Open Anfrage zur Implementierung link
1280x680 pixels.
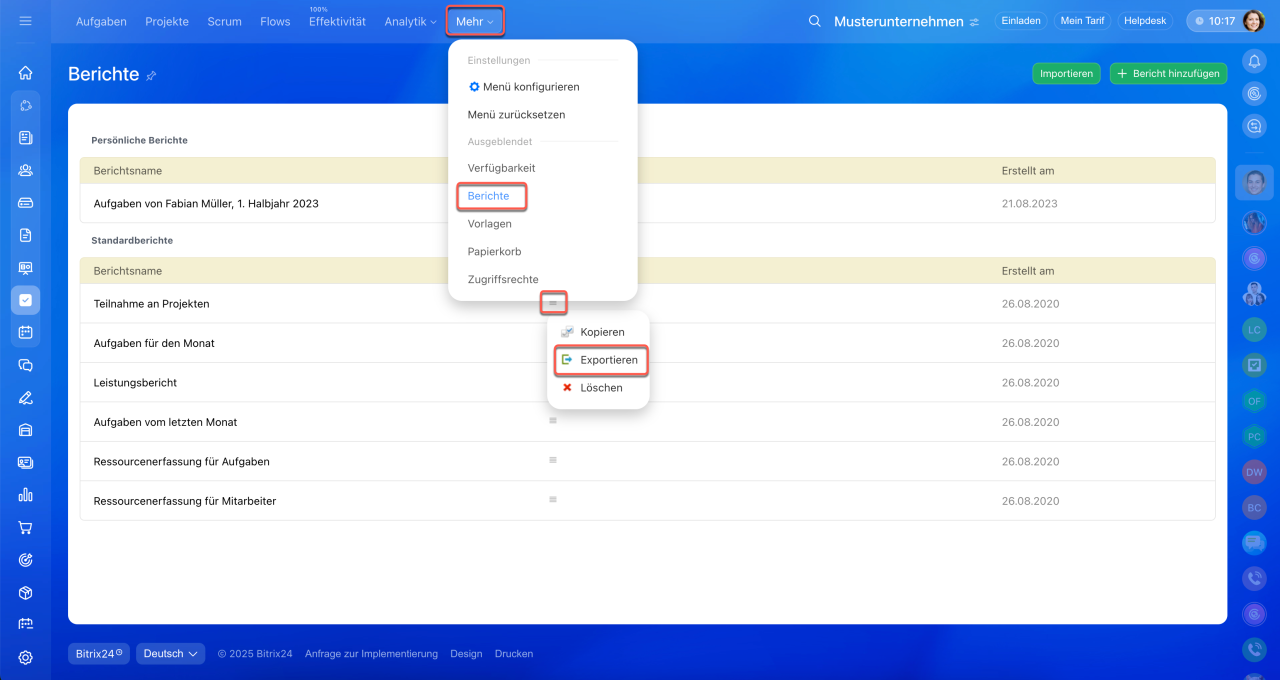(371, 654)
